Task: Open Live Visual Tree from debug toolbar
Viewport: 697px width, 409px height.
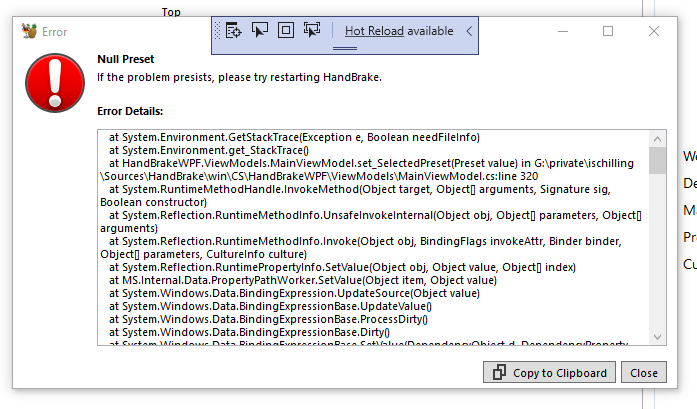Action: click(x=233, y=31)
